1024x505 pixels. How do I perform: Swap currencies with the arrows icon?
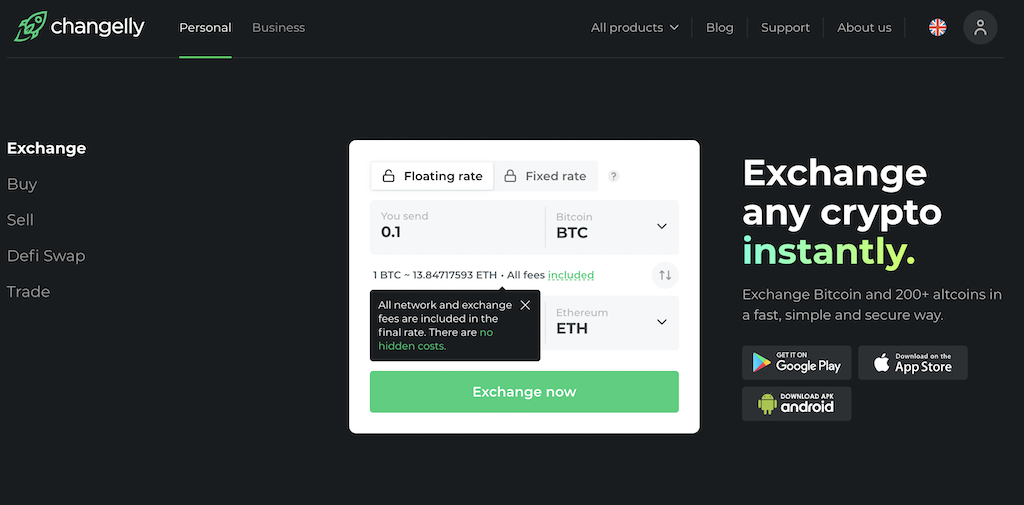point(665,275)
